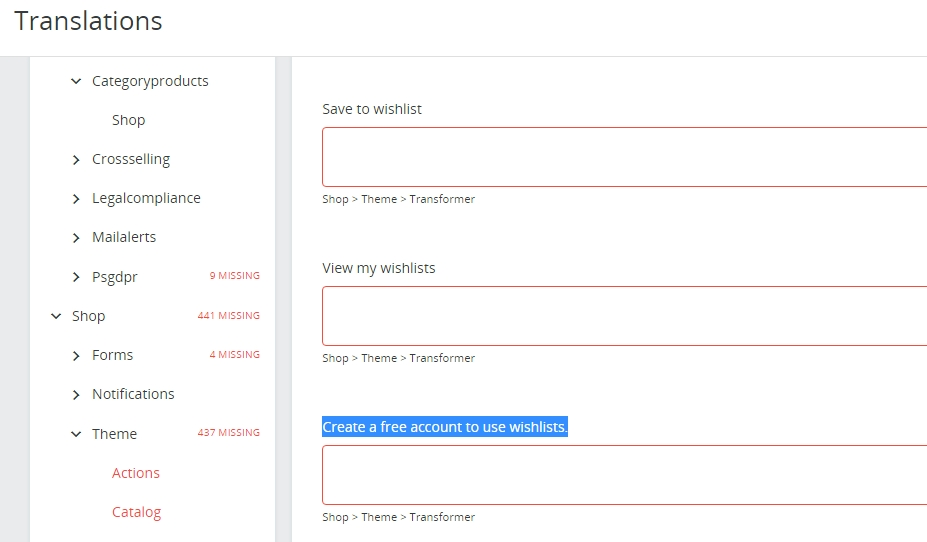Image resolution: width=927 pixels, height=542 pixels.
Task: Click the Create a free account translation field
Action: coord(624,475)
